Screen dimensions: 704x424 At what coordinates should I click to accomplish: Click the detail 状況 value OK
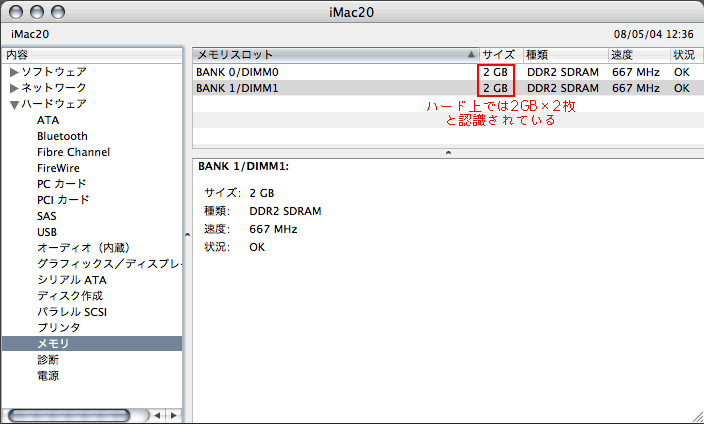(257, 247)
